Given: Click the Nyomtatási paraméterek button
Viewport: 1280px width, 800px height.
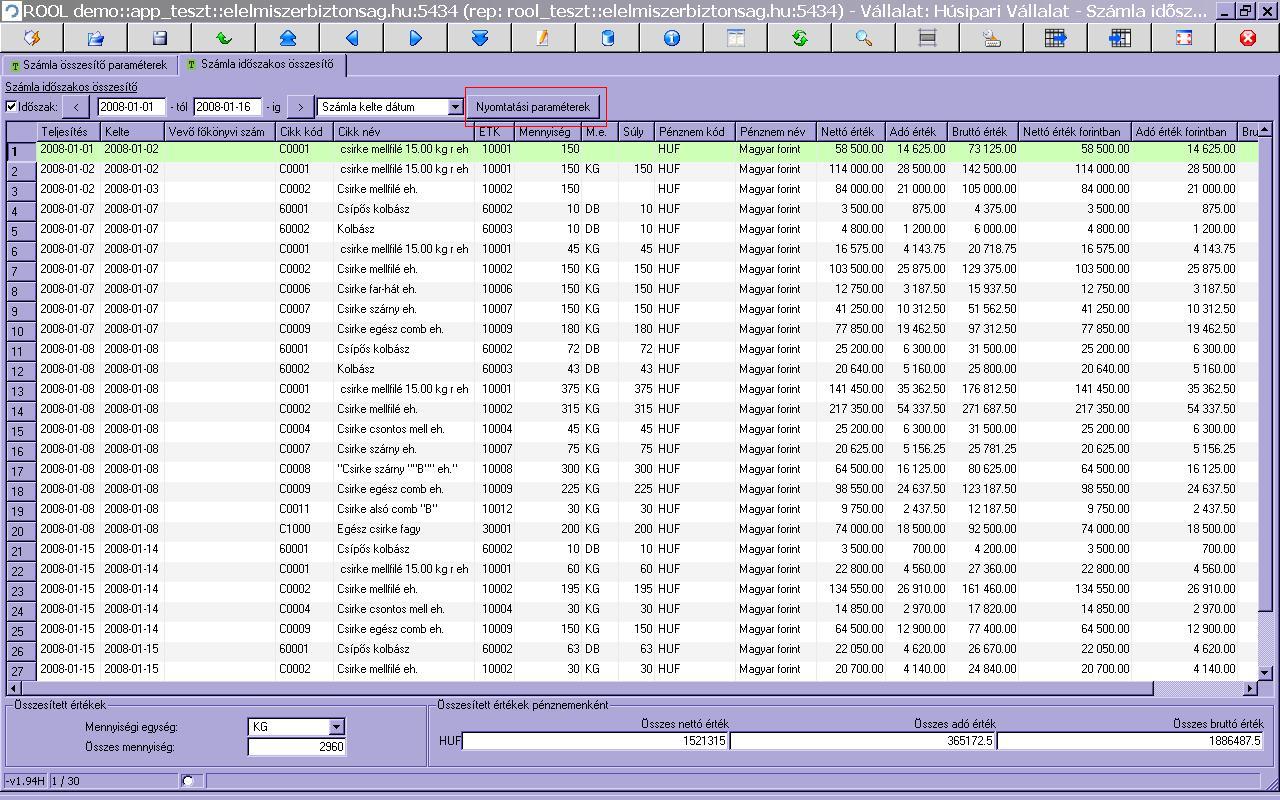Looking at the screenshot, I should coord(535,107).
